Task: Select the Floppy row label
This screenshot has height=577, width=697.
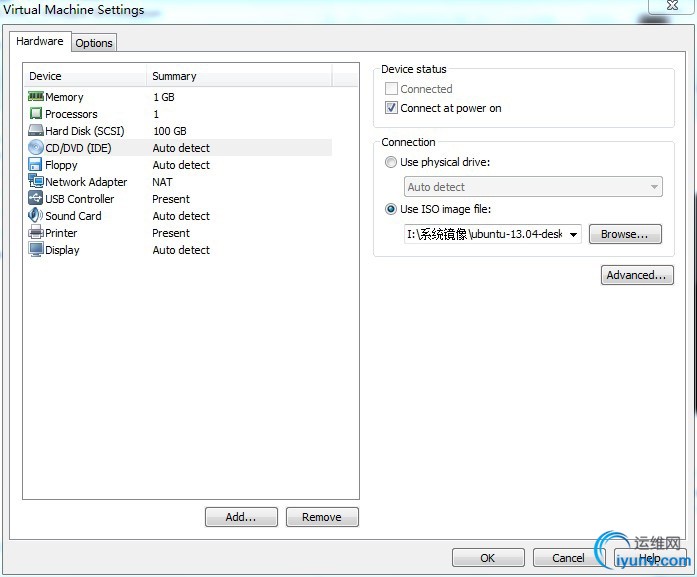Action: (x=61, y=165)
